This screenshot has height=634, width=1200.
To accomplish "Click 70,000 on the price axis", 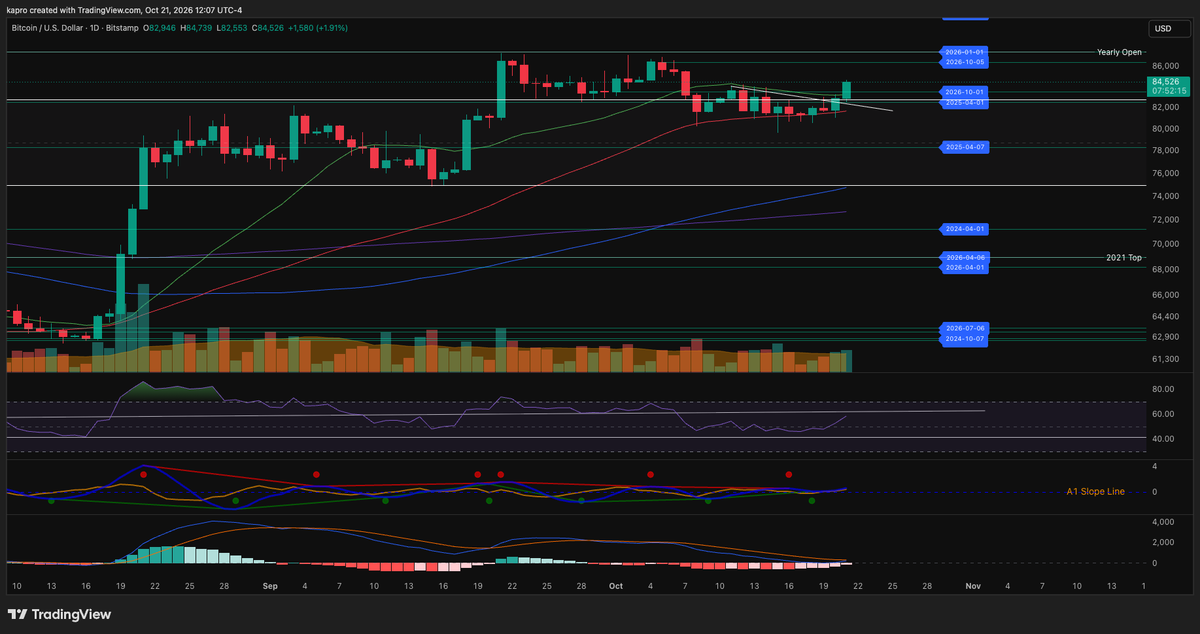I will point(1166,244).
